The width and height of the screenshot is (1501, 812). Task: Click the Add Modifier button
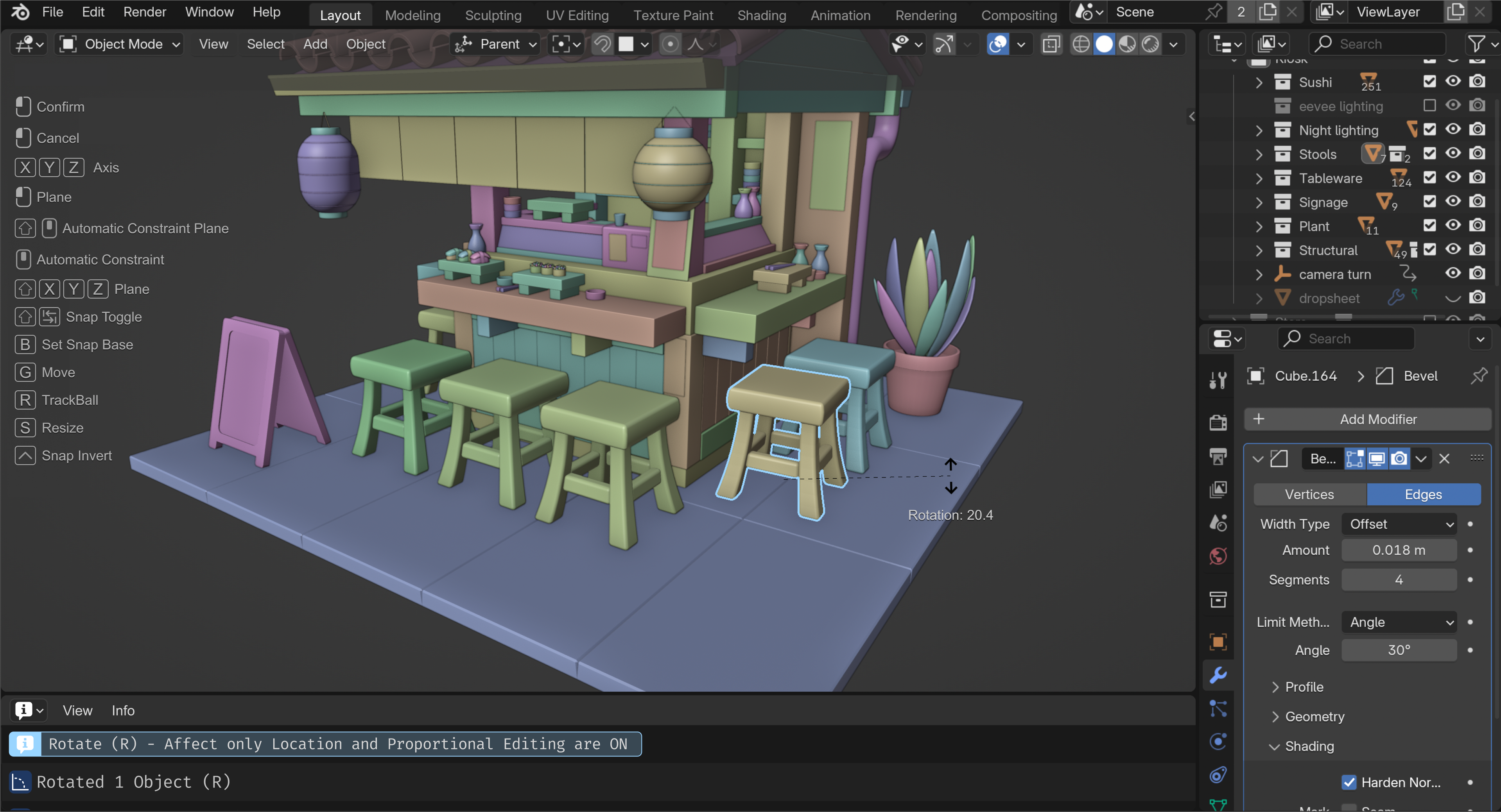(x=1368, y=419)
